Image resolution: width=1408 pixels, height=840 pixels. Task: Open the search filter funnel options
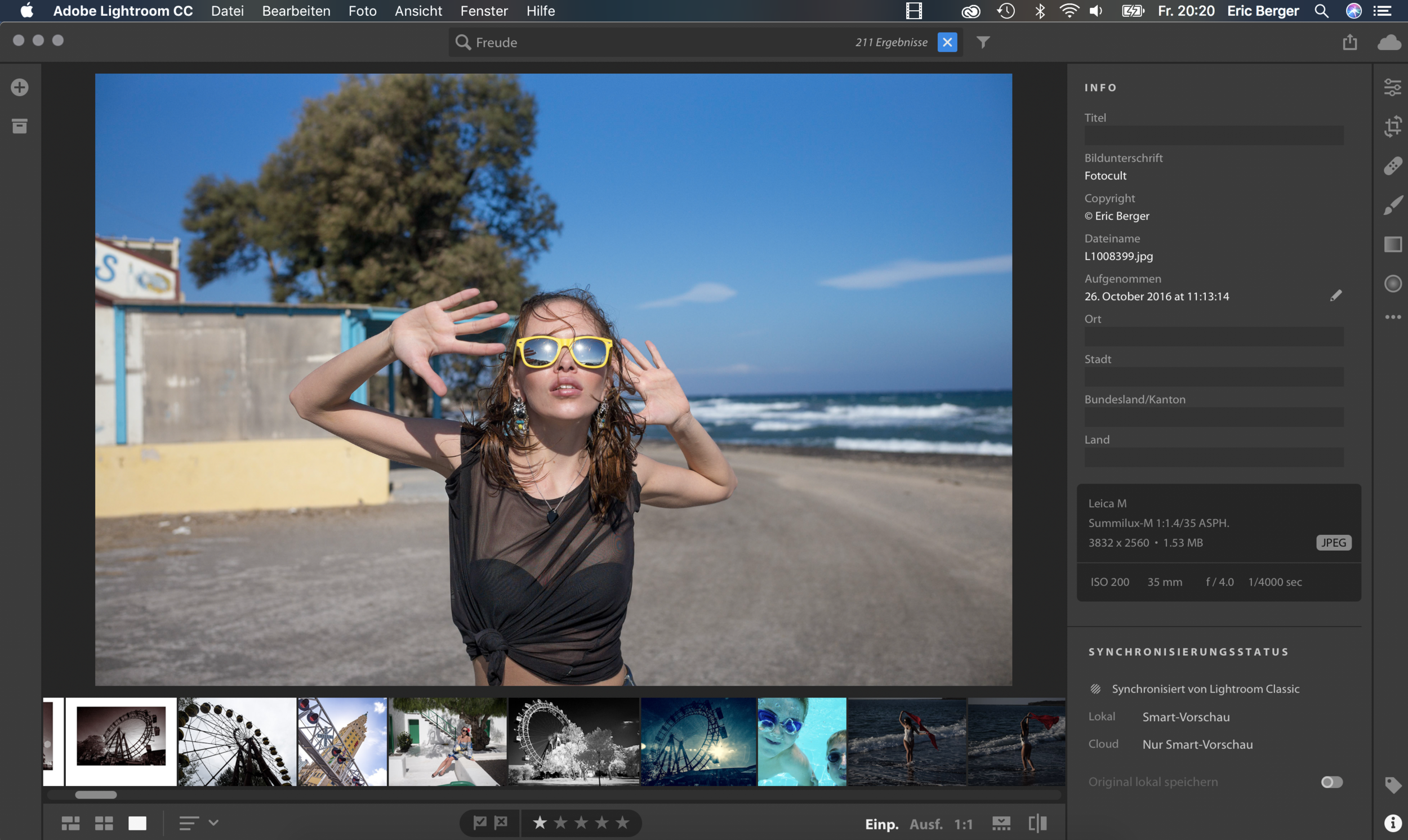(983, 42)
